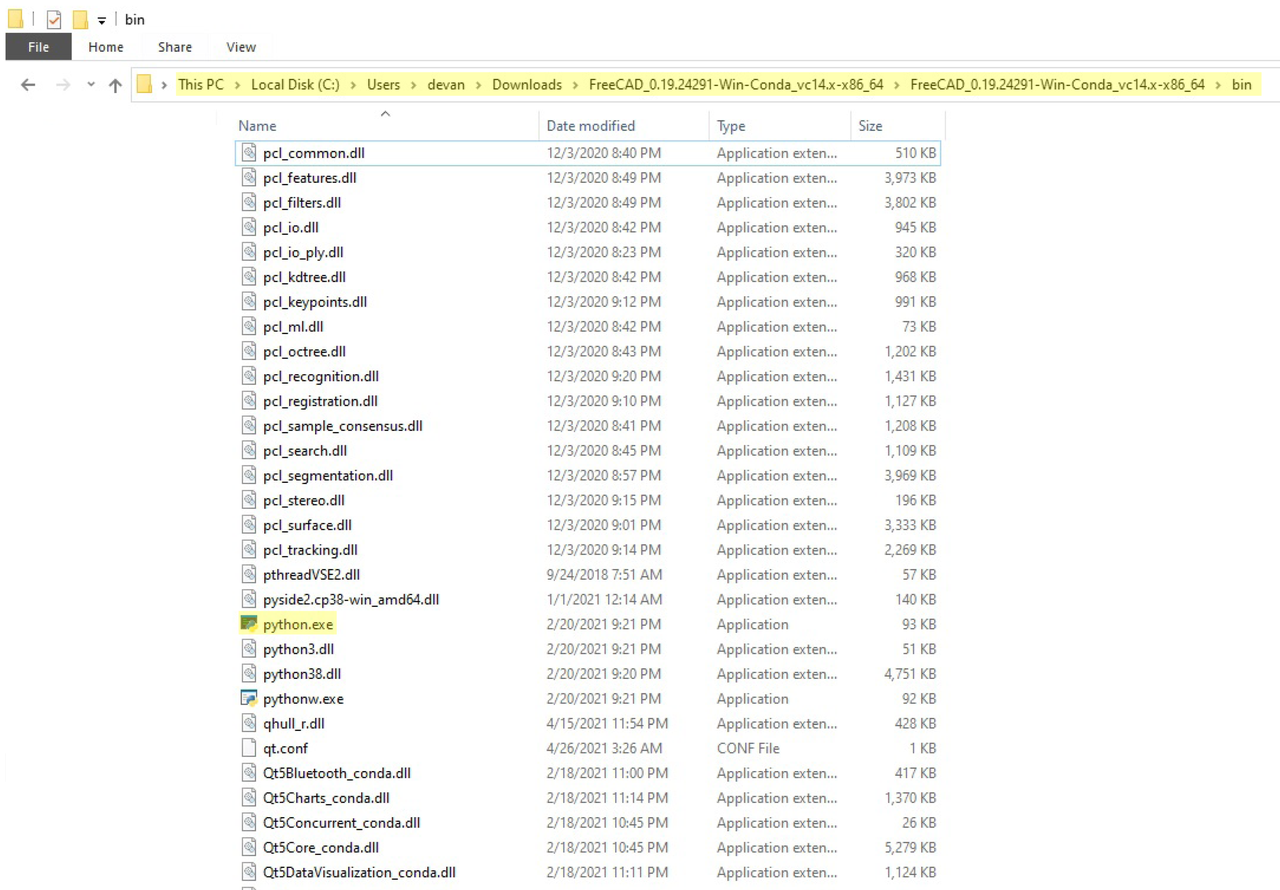
Task: Expand chevron after Users breadcrumb
Action: coord(414,85)
